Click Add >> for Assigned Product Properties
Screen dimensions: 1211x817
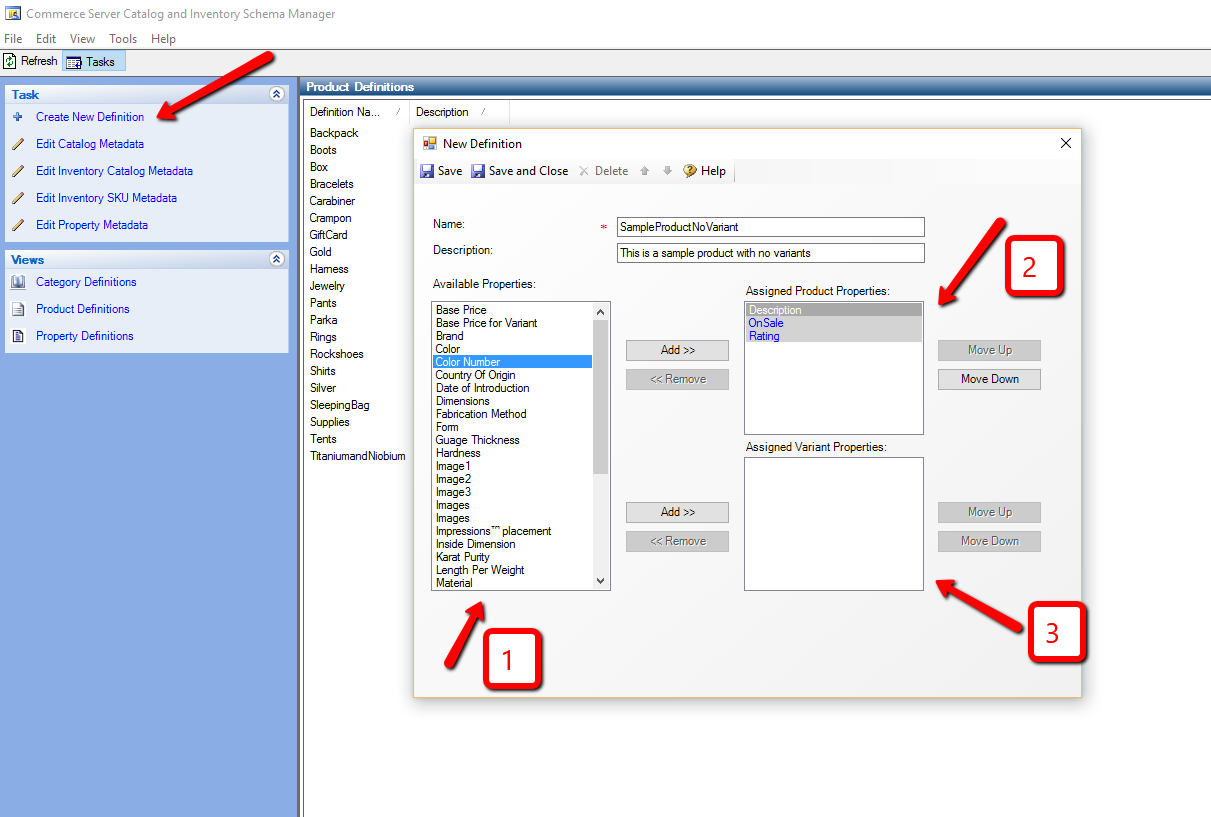point(677,350)
